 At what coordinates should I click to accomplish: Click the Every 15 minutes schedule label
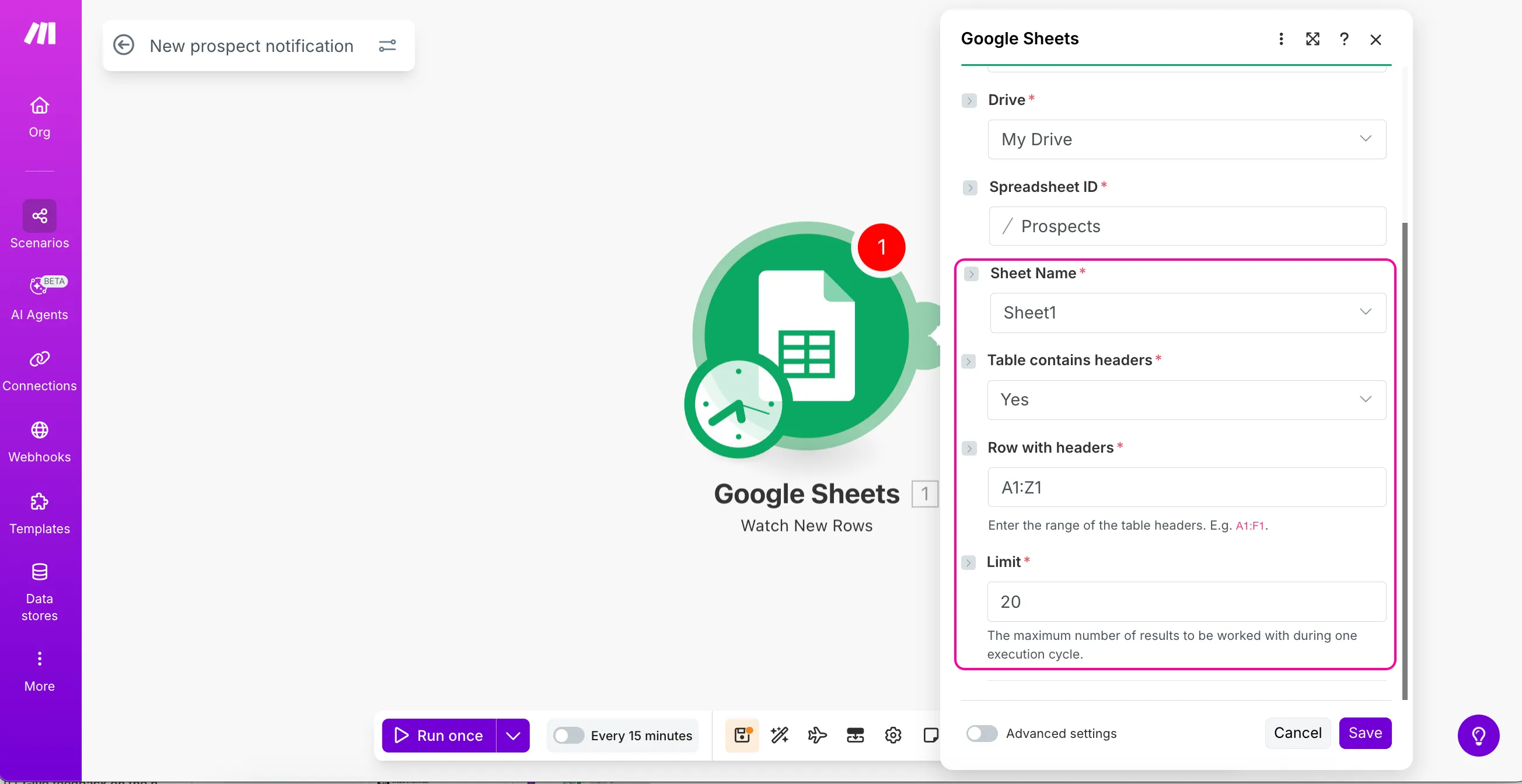641,736
